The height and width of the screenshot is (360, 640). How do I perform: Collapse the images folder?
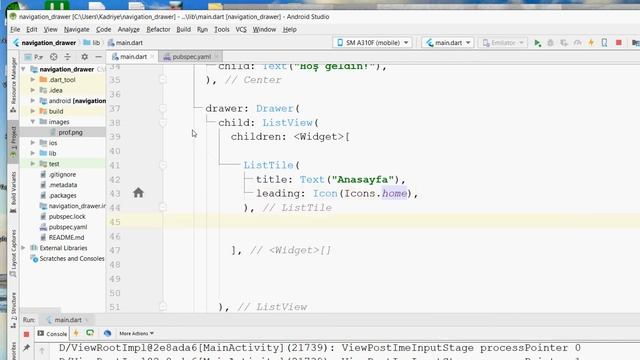tap(33, 122)
